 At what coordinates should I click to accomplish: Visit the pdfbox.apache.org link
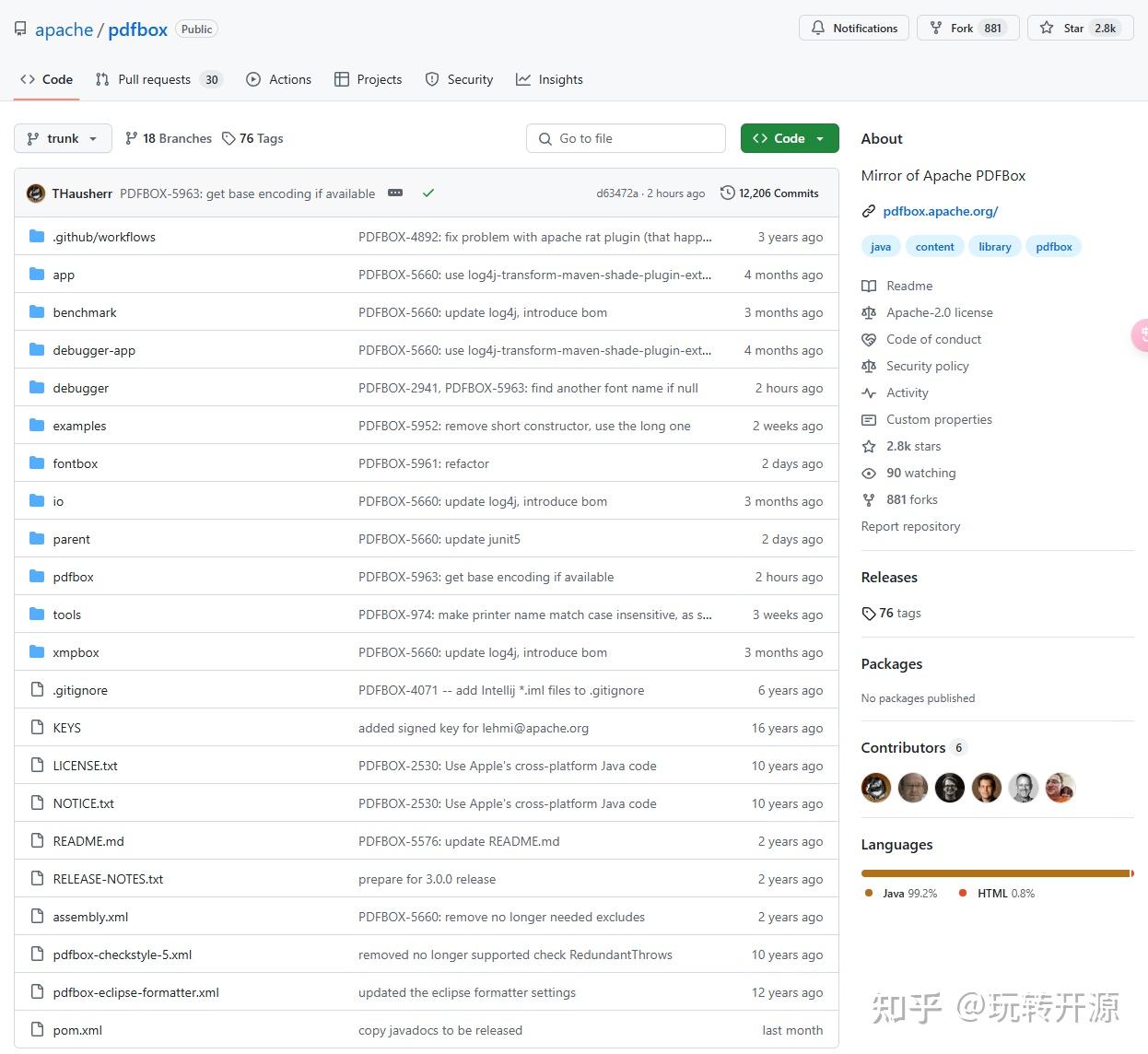pyautogui.click(x=940, y=211)
